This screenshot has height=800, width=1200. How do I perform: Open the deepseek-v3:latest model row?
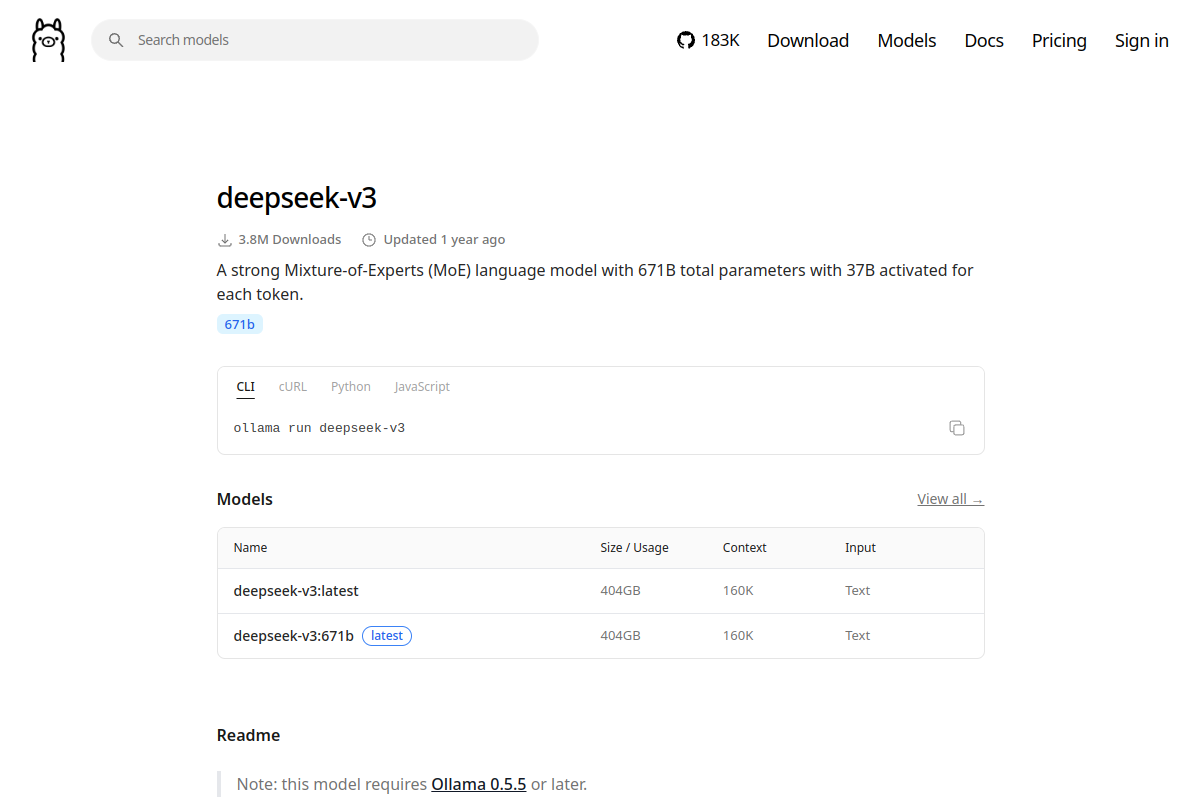601,591
